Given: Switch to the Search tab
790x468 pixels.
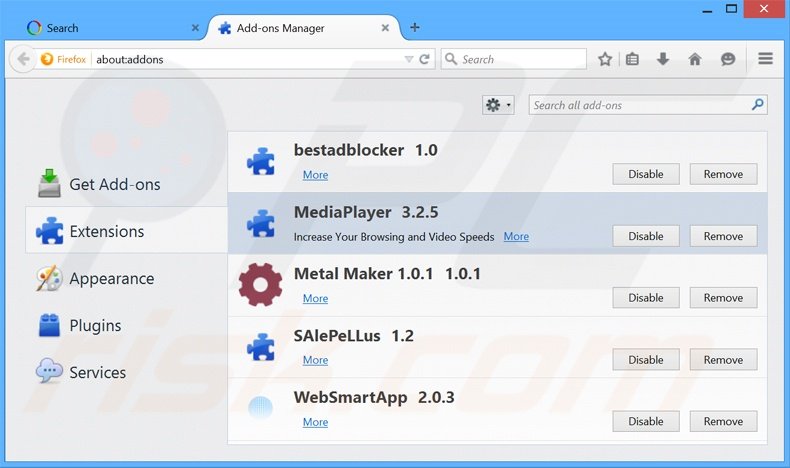Looking at the screenshot, I should coord(111,28).
